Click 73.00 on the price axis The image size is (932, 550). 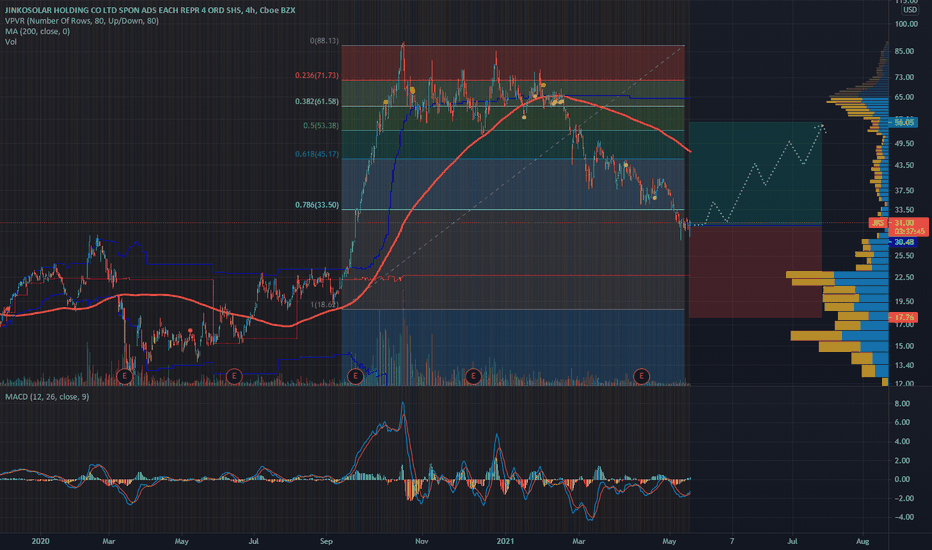coord(904,78)
